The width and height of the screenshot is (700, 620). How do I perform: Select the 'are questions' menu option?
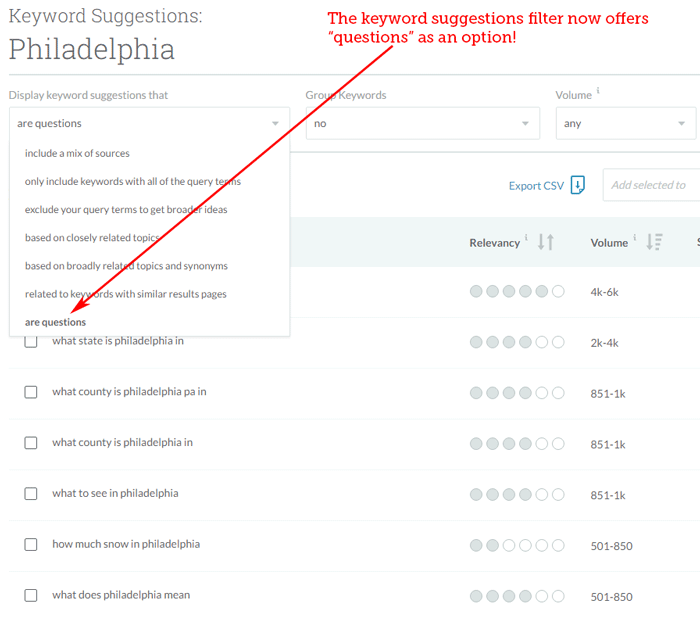(56, 322)
